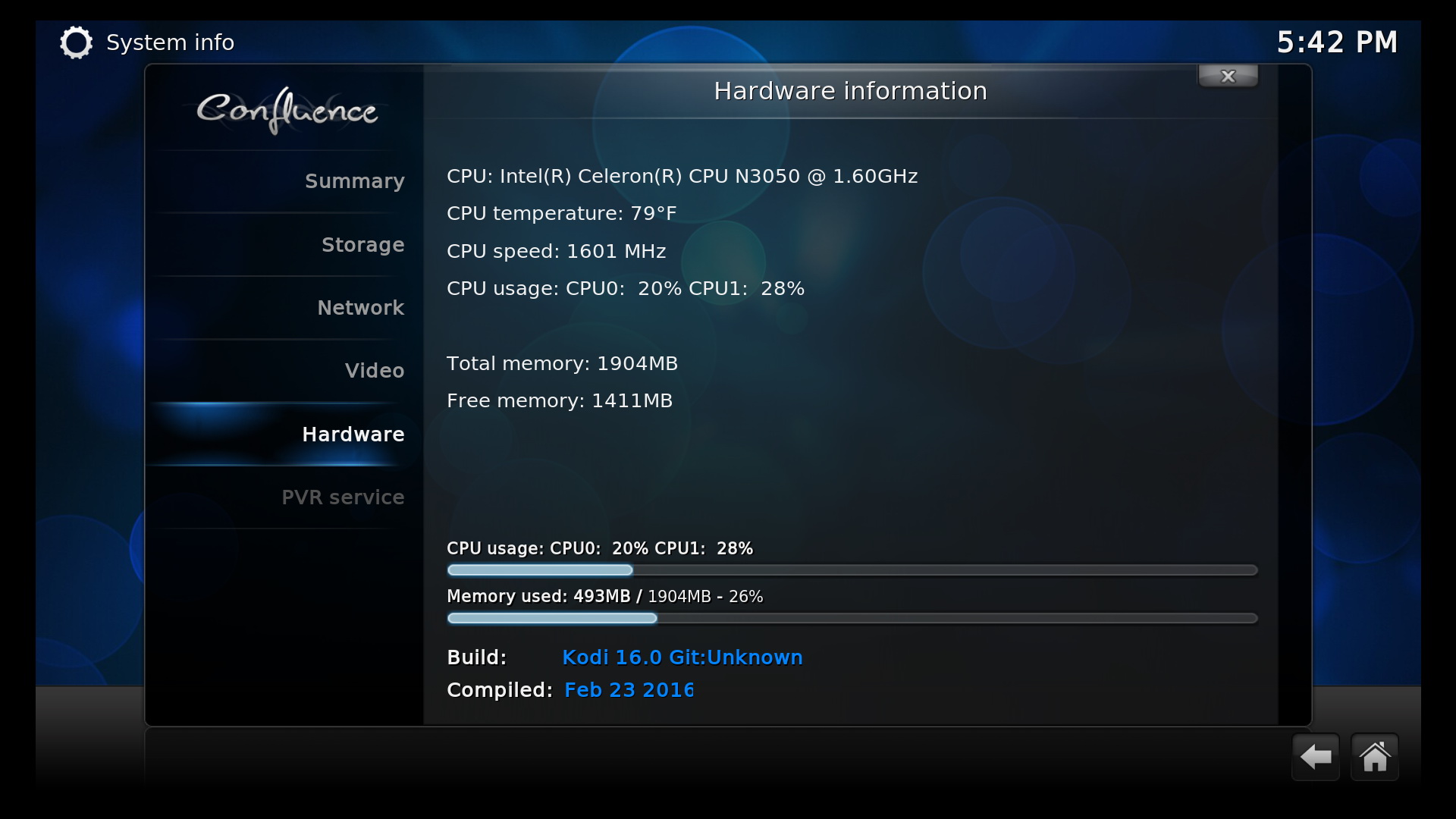The image size is (1456, 819).
Task: Click the back arrow button
Action: pos(1316,757)
